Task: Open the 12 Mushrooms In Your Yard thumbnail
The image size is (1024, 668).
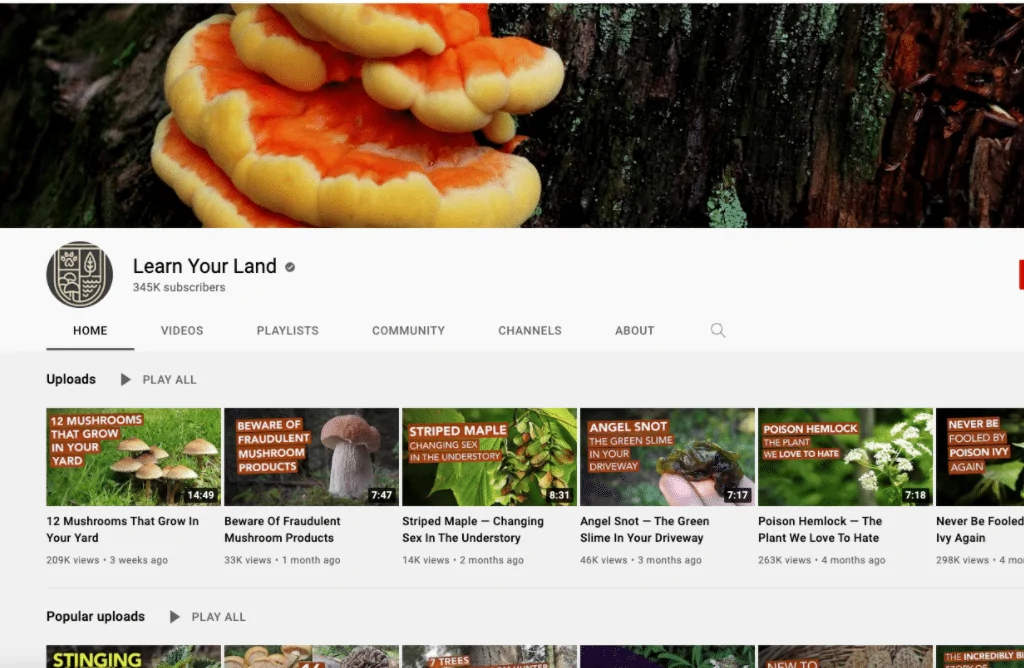Action: pos(133,457)
